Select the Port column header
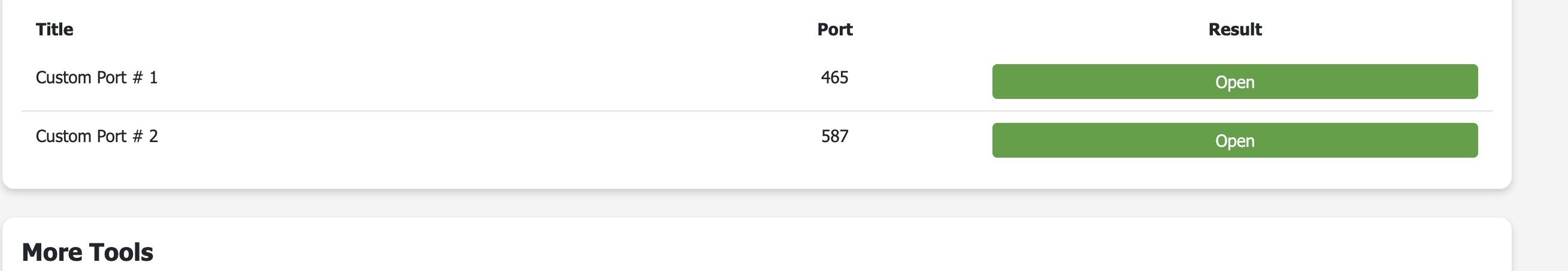The width and height of the screenshot is (1568, 271). tap(834, 29)
